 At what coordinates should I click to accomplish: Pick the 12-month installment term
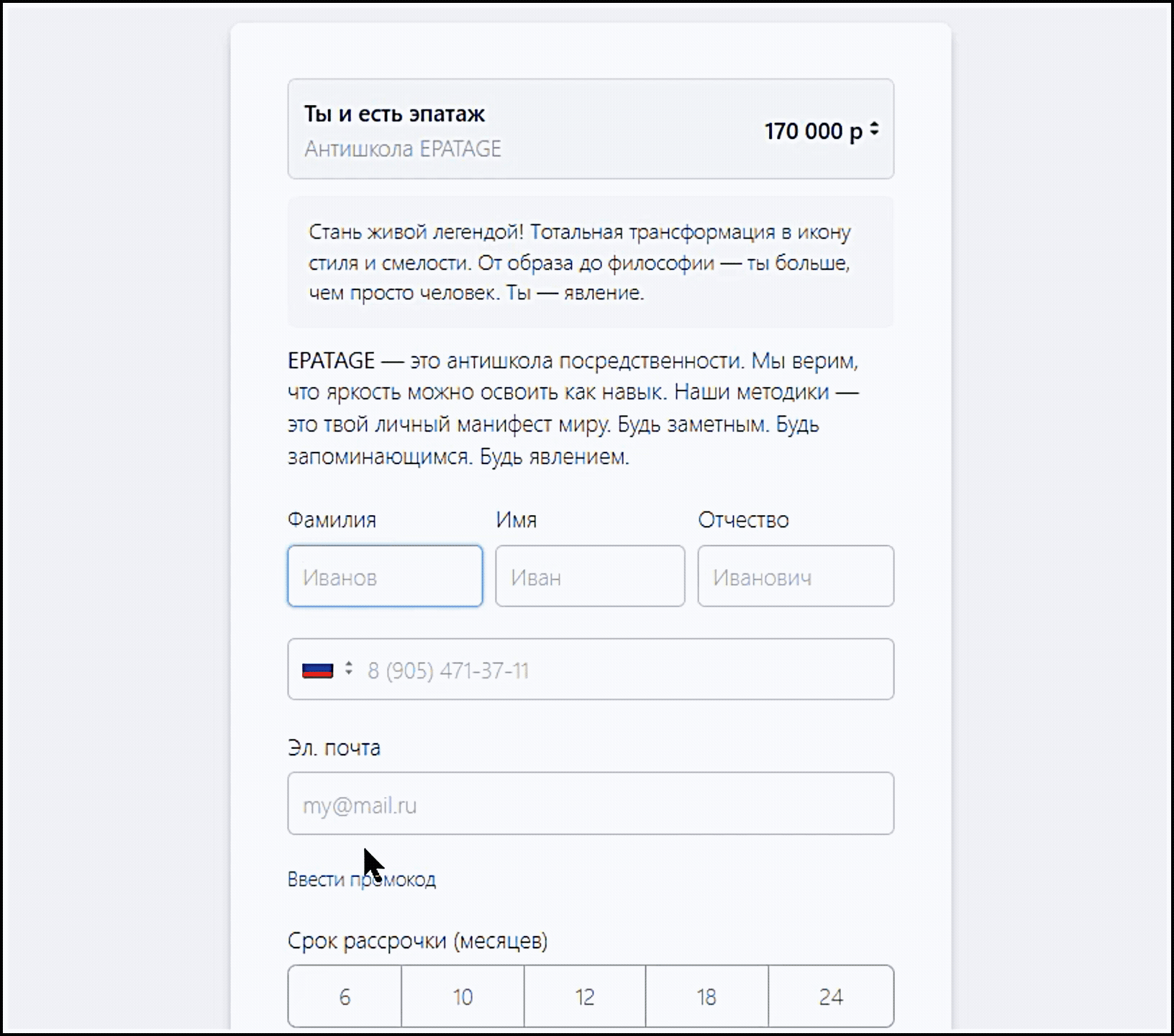pyautogui.click(x=585, y=996)
